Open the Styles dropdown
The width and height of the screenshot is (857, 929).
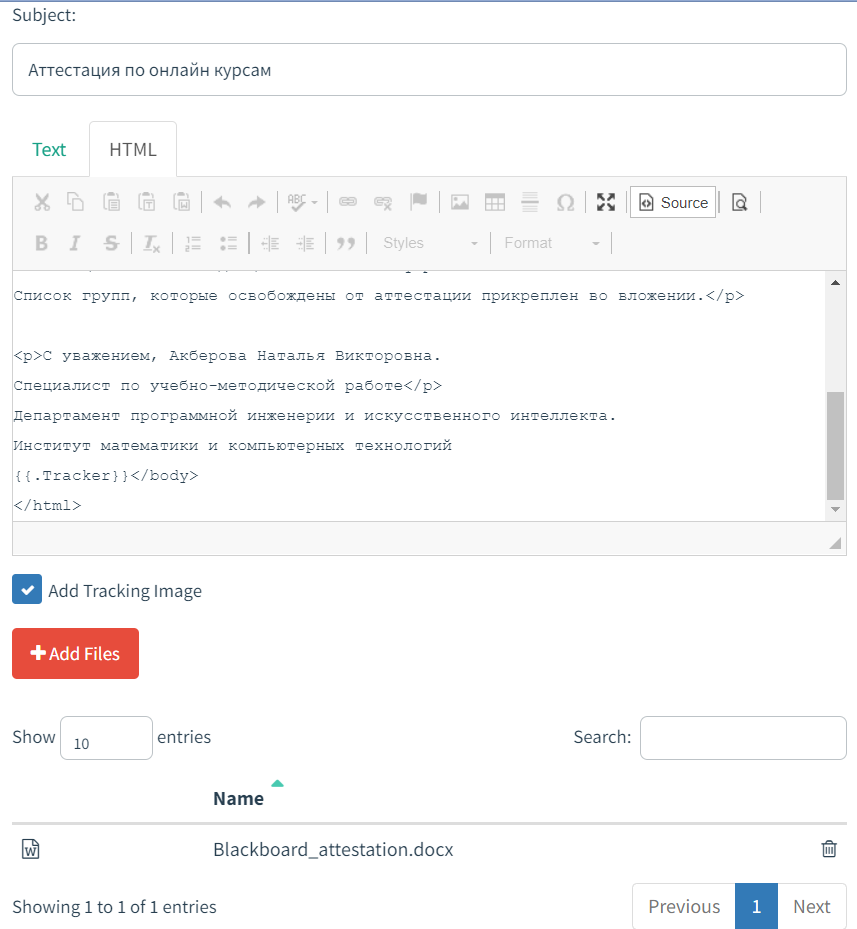click(x=428, y=243)
